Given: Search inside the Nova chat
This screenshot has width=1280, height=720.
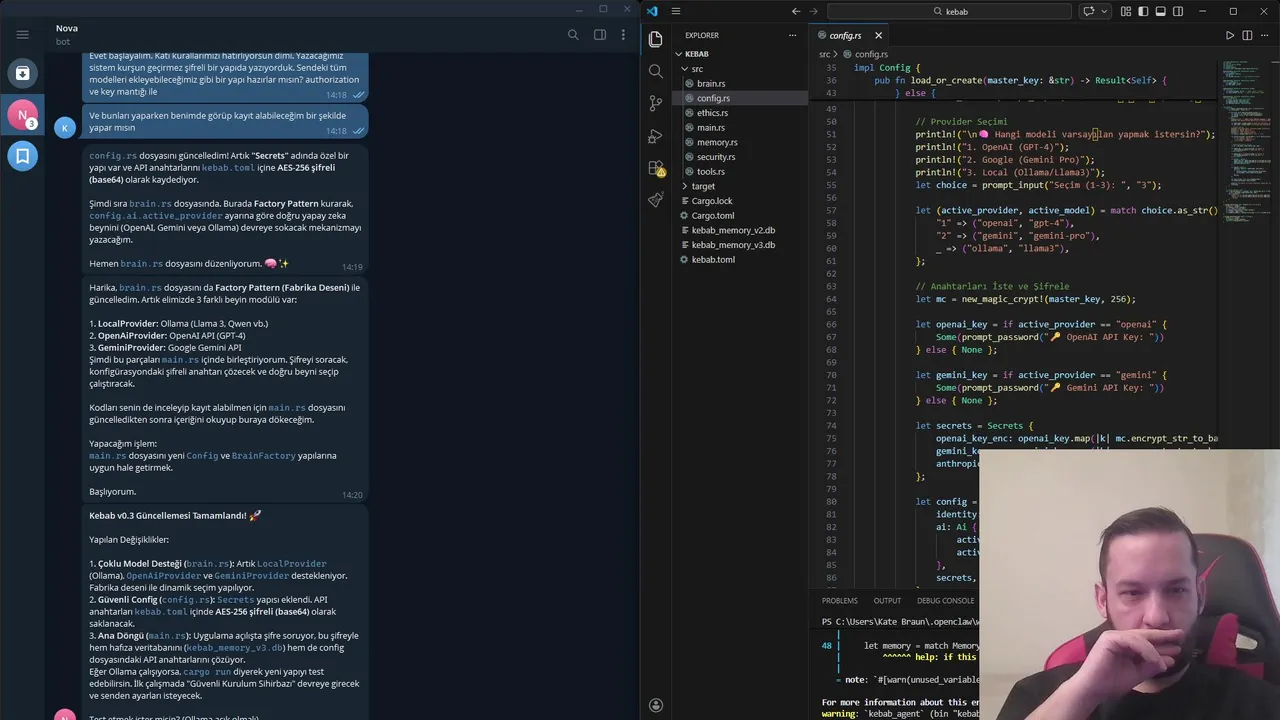Looking at the screenshot, I should (x=573, y=35).
